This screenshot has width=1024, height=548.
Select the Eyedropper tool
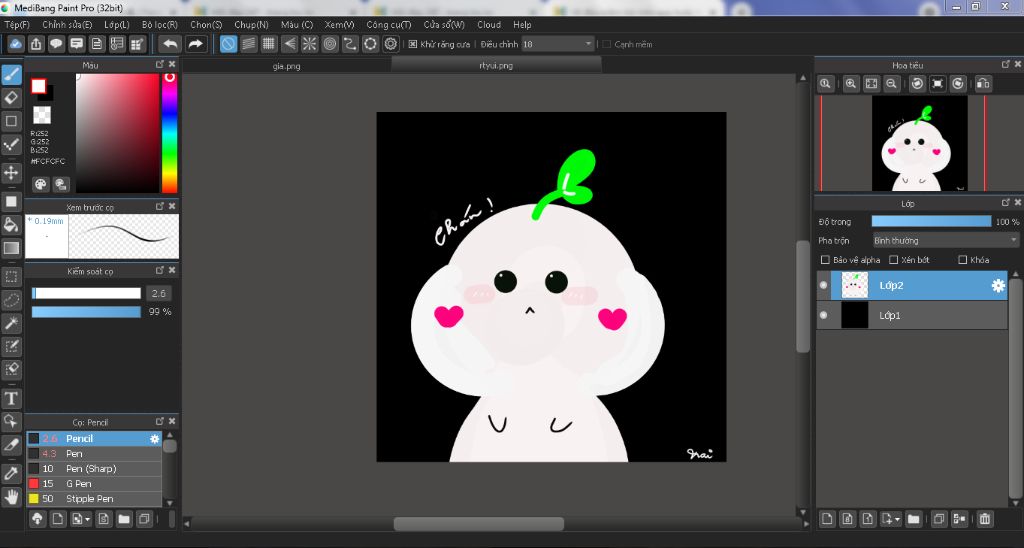click(11, 474)
